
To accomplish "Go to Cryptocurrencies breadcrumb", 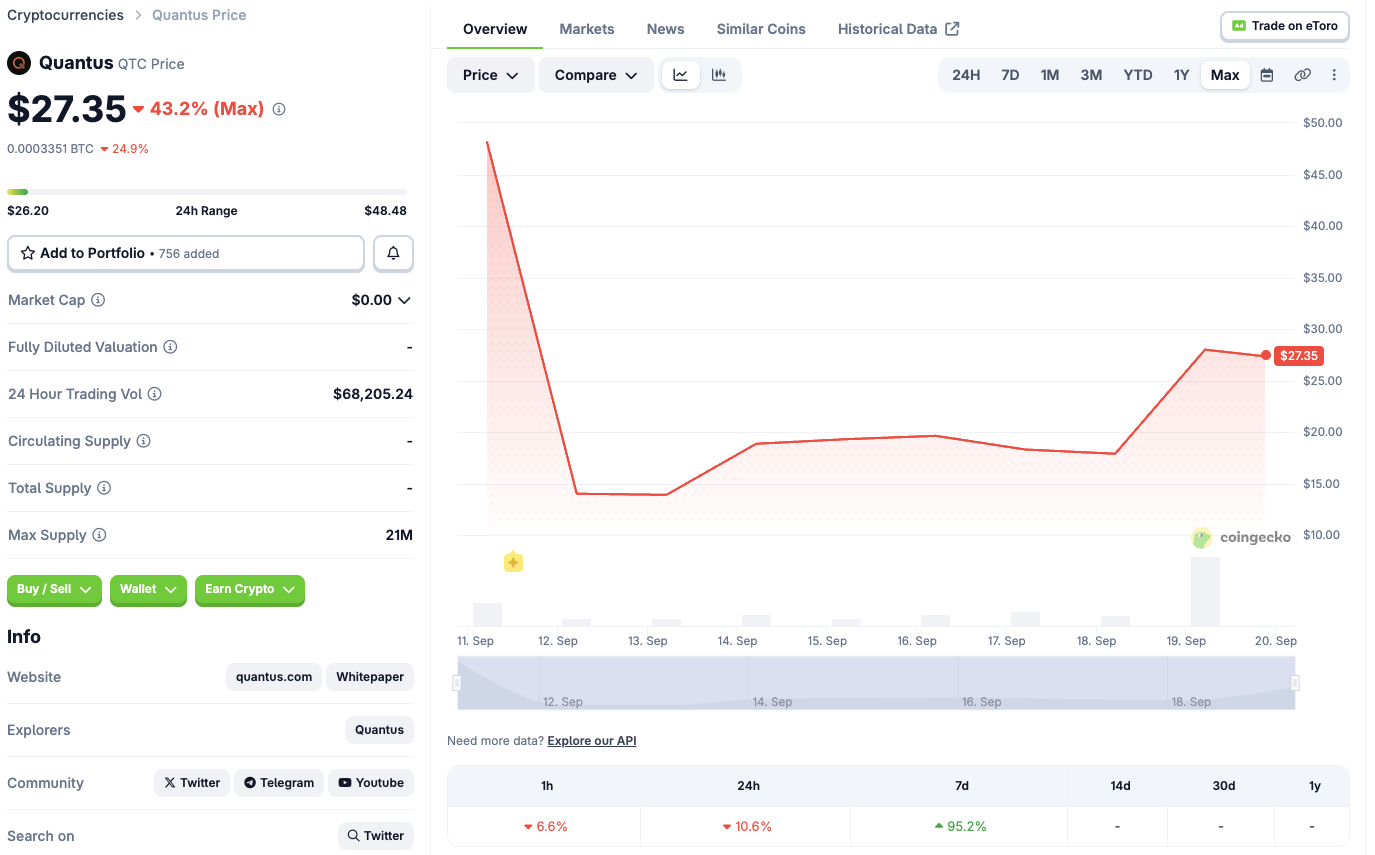I will pyautogui.click(x=66, y=15).
